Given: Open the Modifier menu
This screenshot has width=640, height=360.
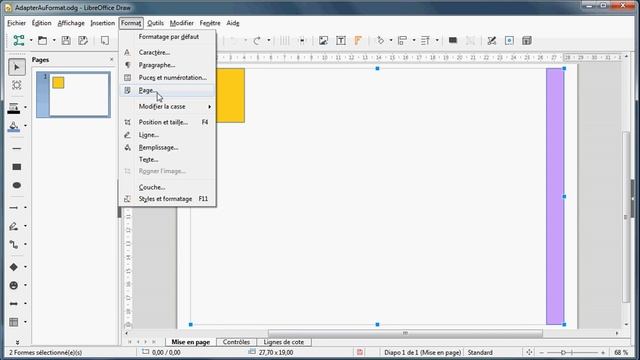Looking at the screenshot, I should click(x=182, y=23).
